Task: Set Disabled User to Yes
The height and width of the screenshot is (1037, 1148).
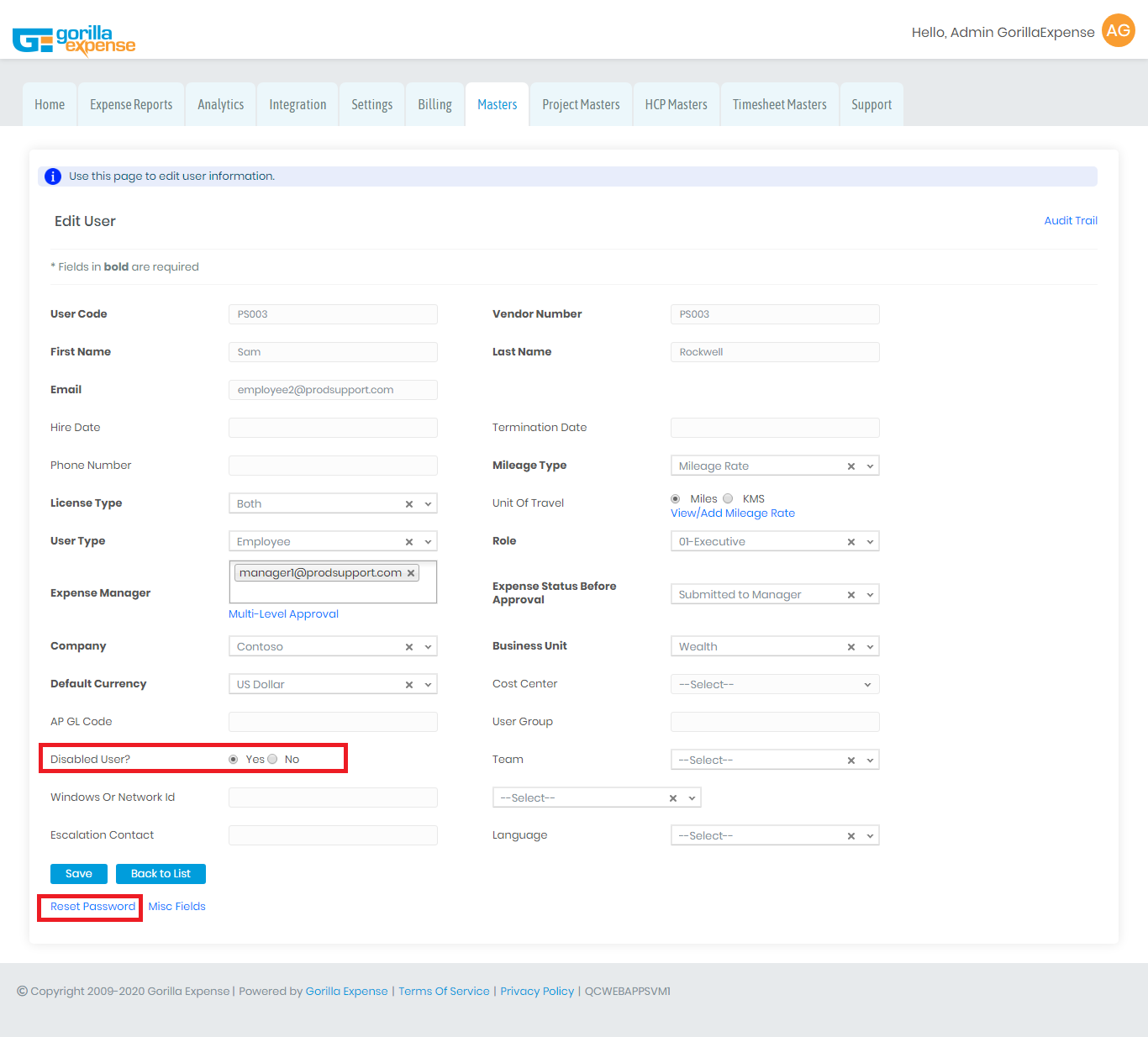Action: click(x=234, y=760)
